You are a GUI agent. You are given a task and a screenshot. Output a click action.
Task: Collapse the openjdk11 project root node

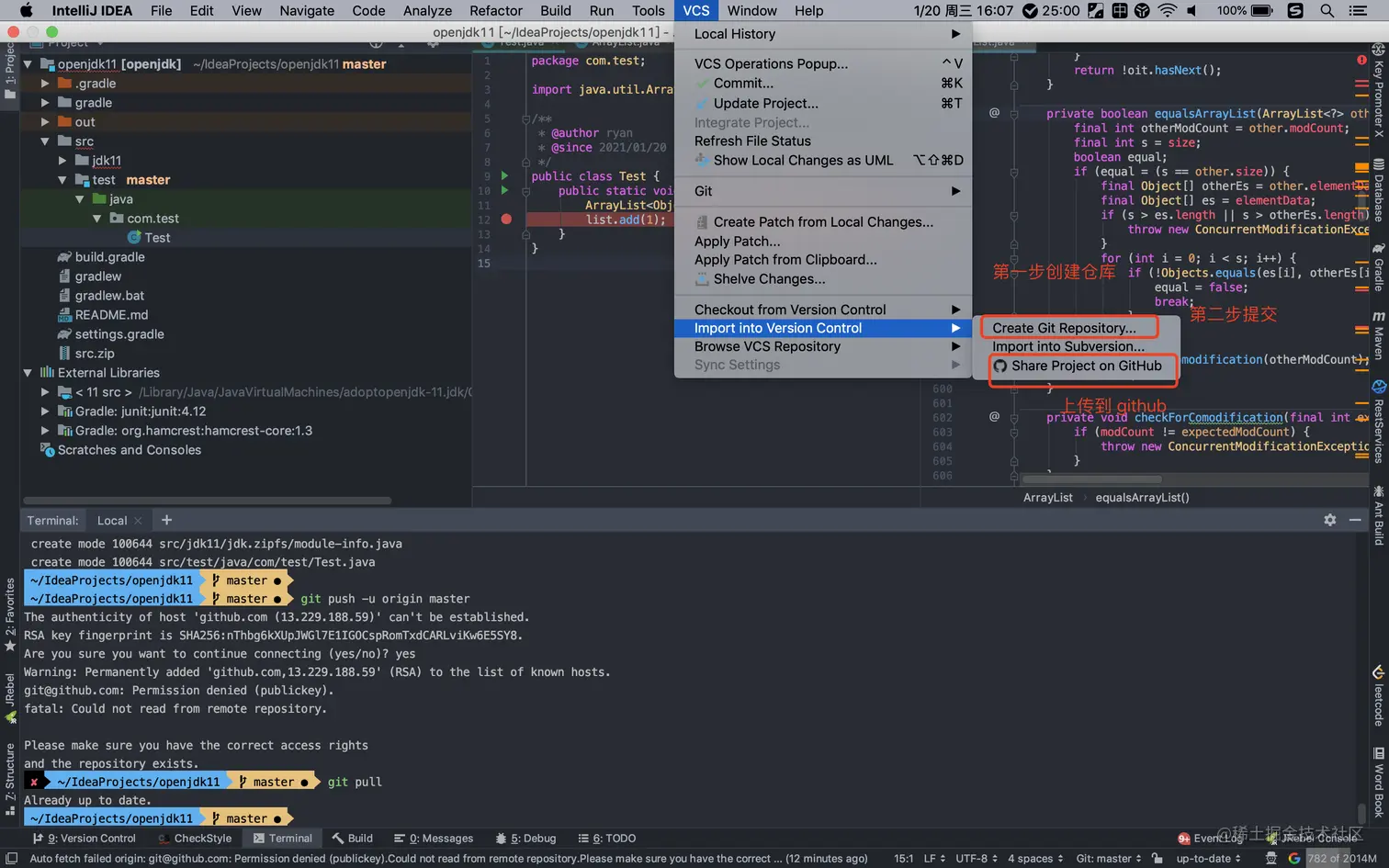[x=28, y=64]
